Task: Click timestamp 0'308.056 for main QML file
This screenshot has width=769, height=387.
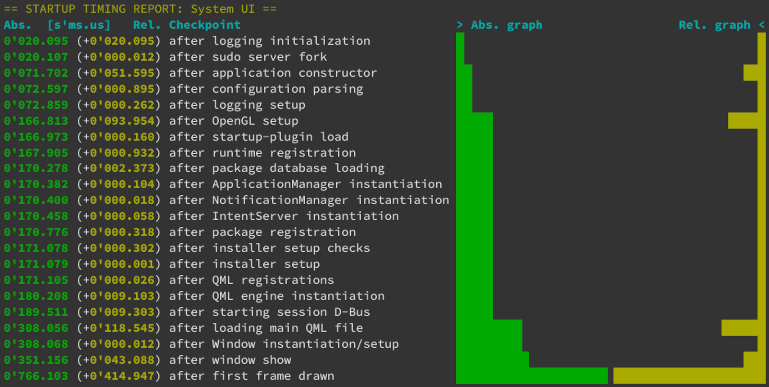Action: [x=36, y=328]
